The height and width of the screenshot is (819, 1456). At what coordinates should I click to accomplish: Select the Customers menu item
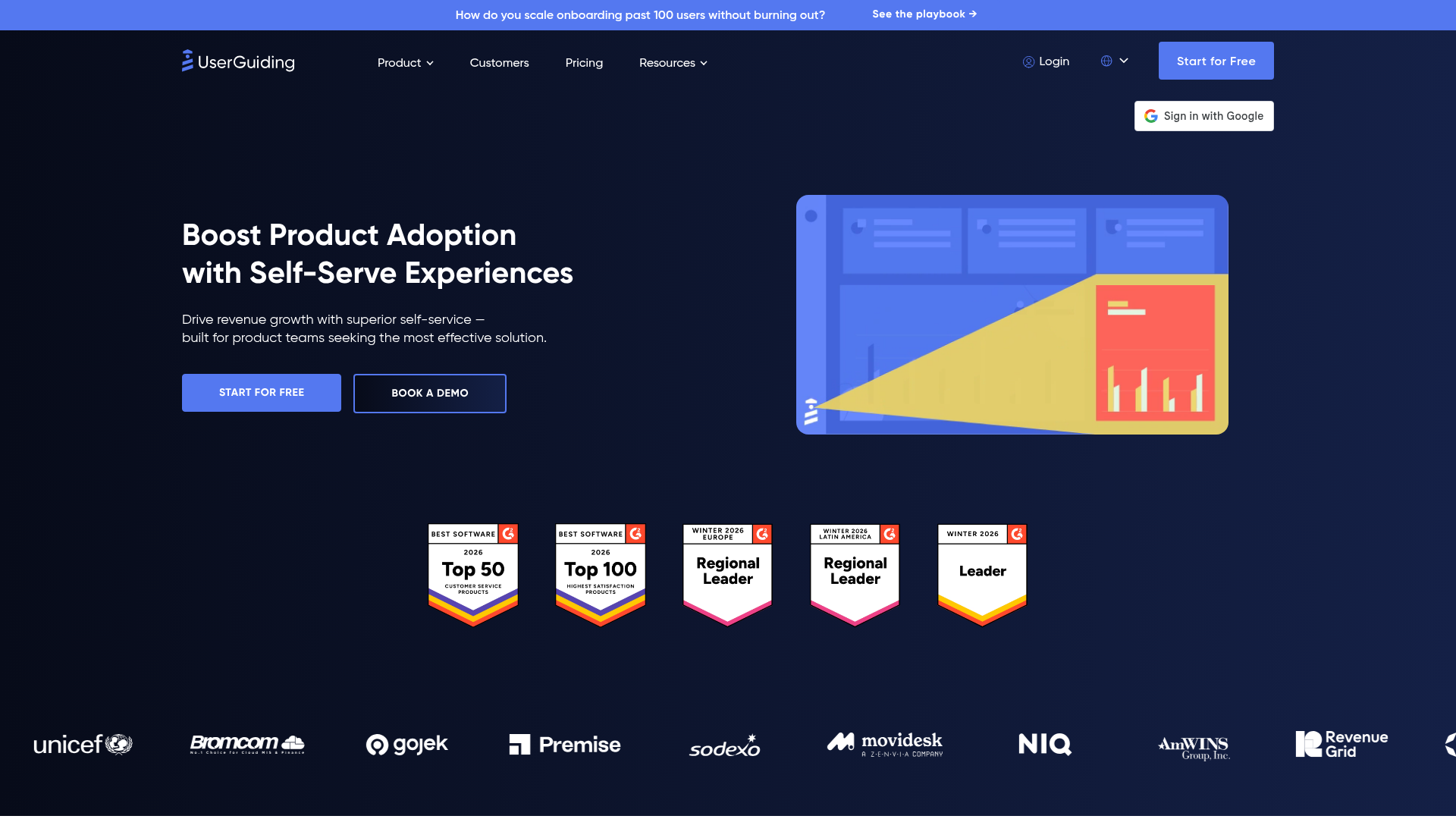[499, 63]
